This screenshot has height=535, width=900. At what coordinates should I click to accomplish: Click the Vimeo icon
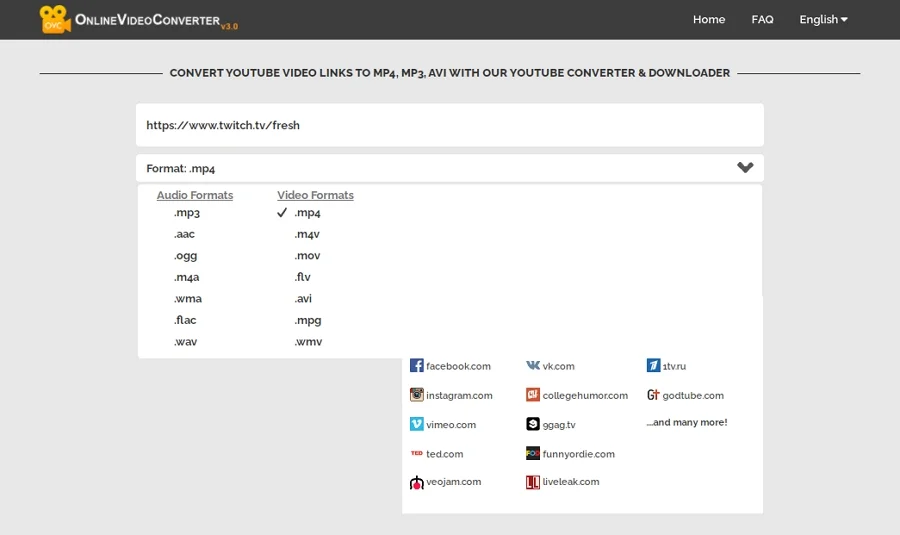tap(417, 424)
